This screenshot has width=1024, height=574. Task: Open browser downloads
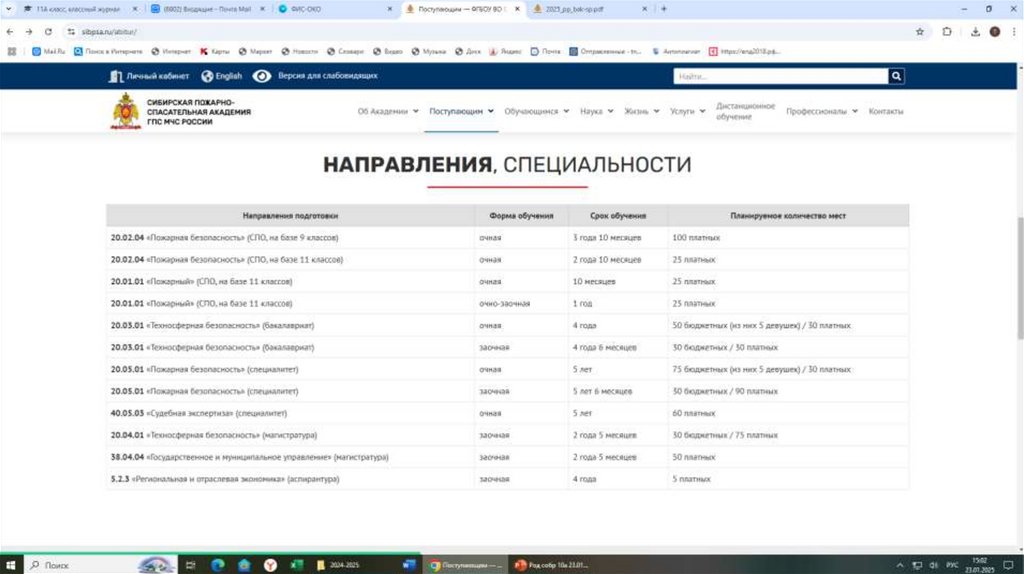(x=975, y=31)
